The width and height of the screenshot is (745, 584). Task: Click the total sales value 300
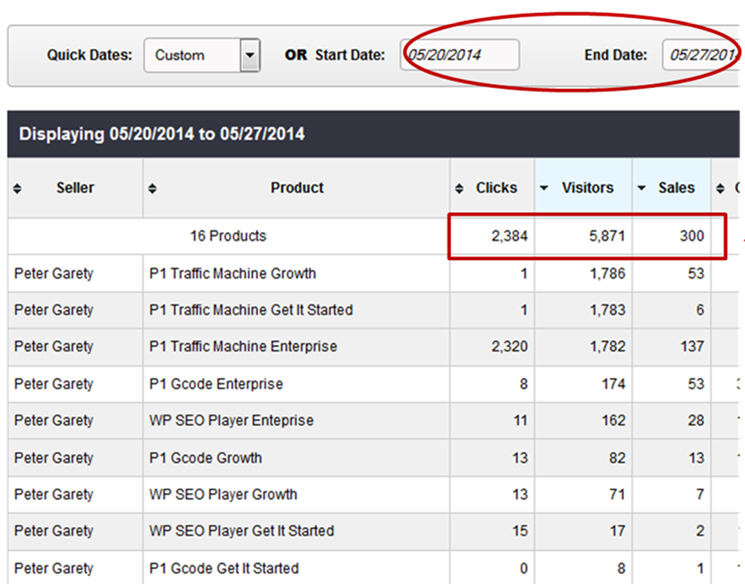coord(690,237)
